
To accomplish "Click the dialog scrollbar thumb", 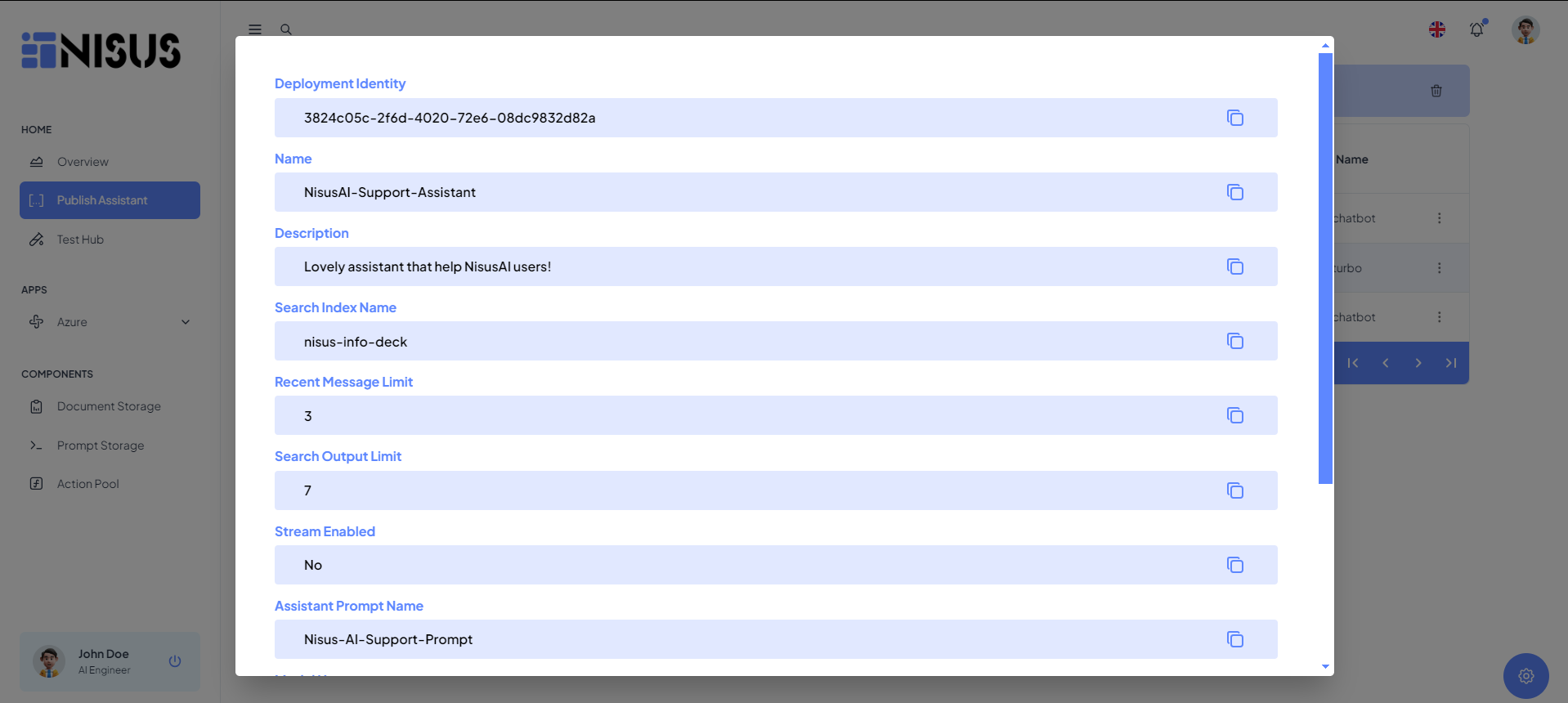I will (x=1325, y=268).
